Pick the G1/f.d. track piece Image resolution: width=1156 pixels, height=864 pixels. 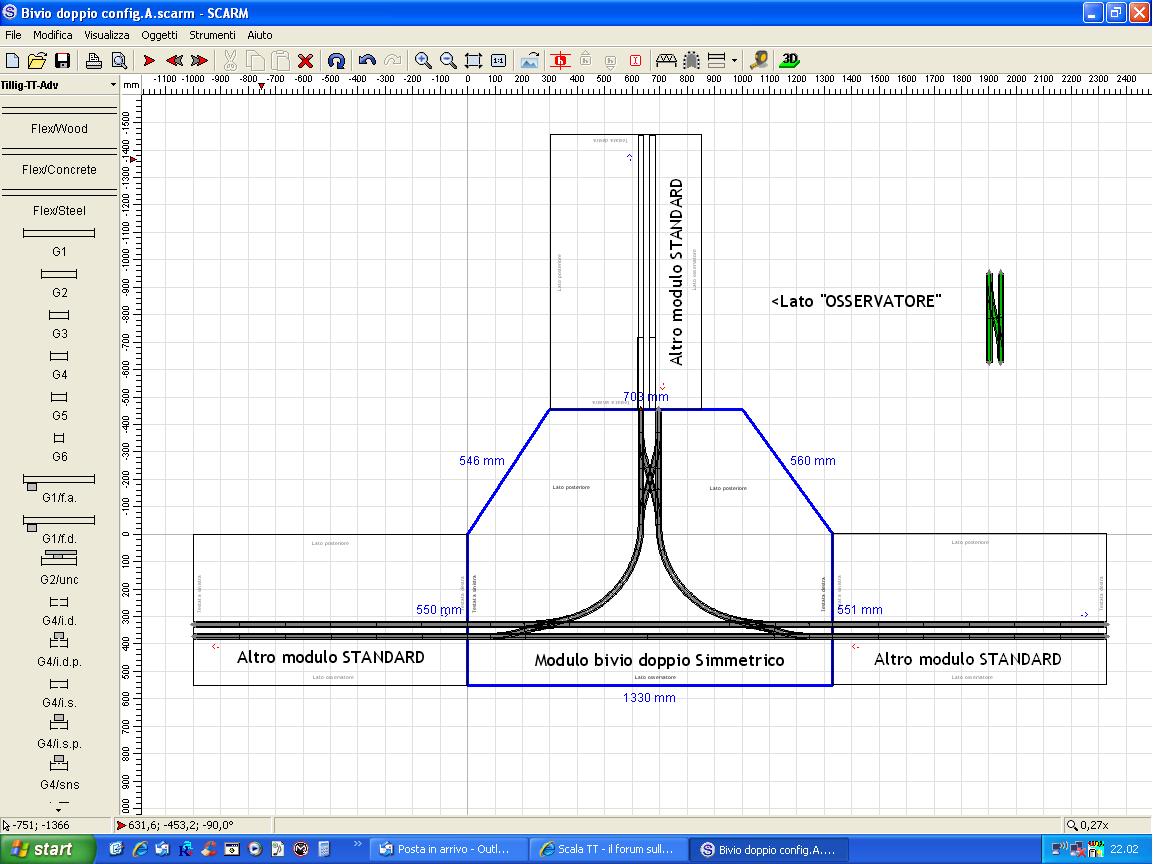[59, 529]
